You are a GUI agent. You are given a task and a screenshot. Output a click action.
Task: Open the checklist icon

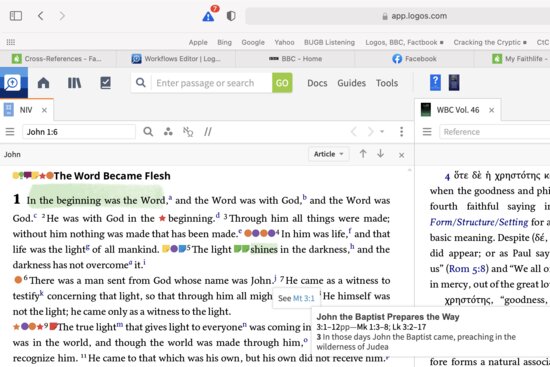coord(106,83)
